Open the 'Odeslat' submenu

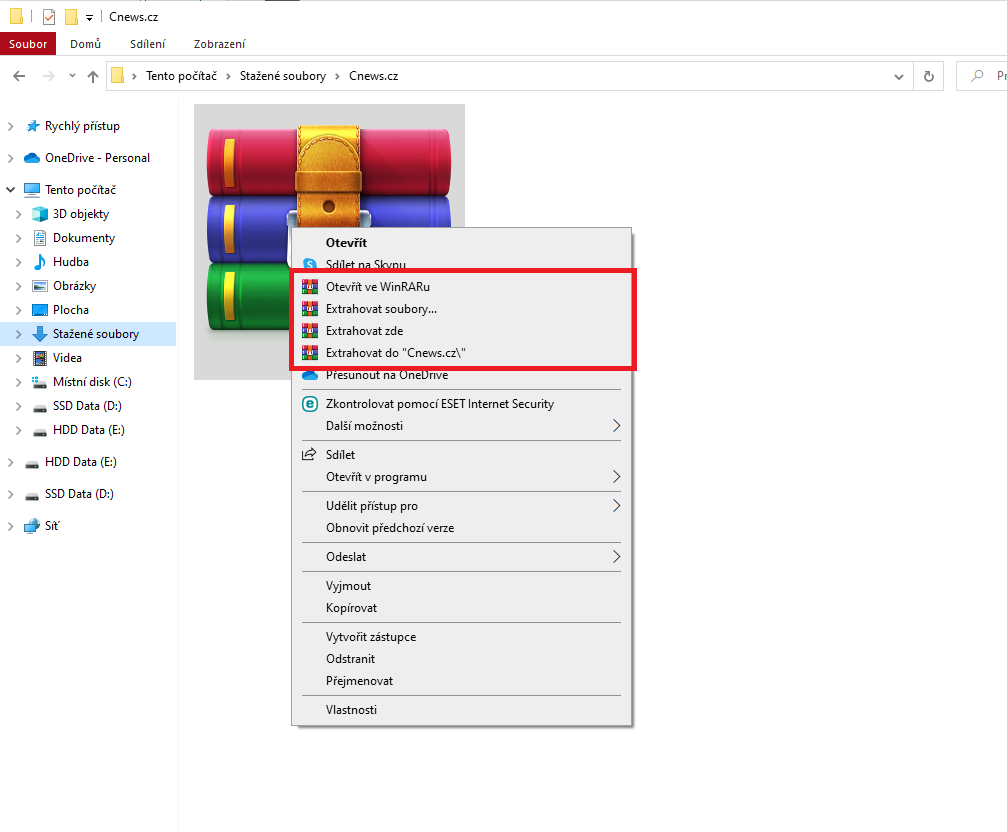coord(461,557)
